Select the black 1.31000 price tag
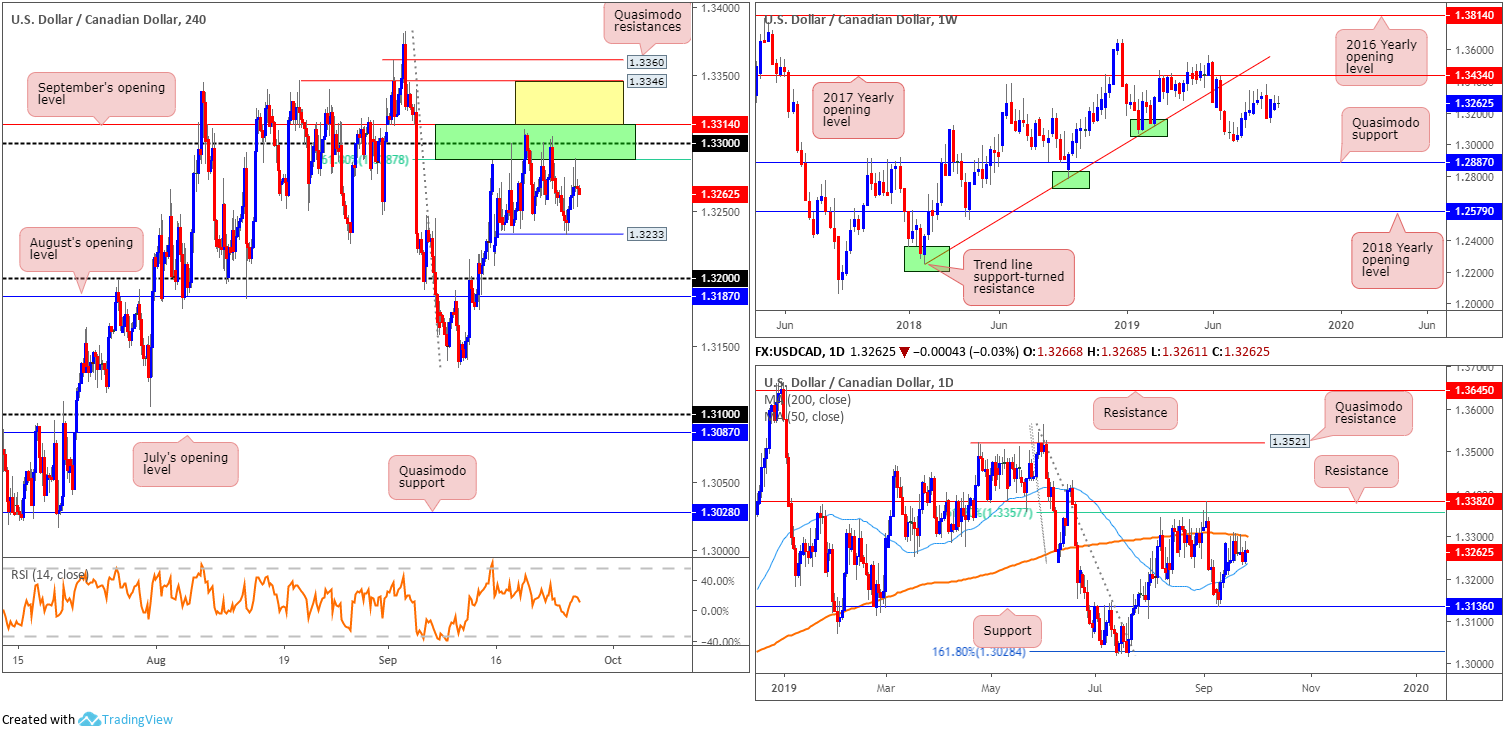This screenshot has height=735, width=1506. point(718,414)
